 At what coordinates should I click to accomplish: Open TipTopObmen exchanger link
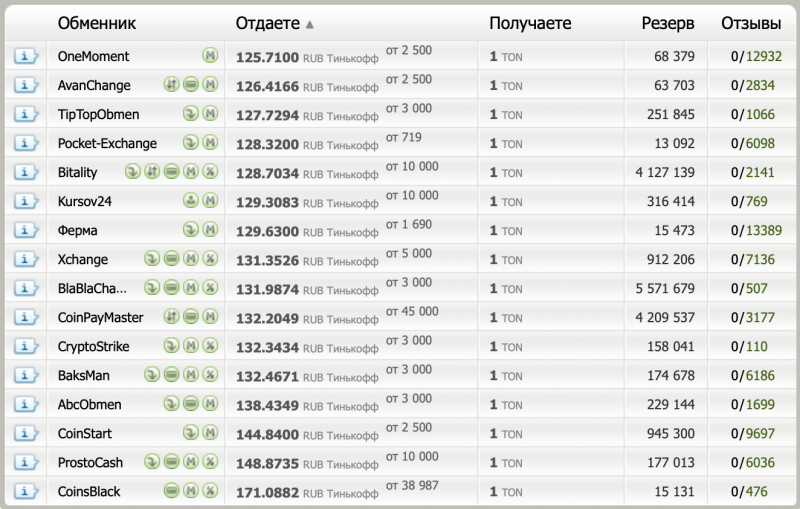(98, 114)
